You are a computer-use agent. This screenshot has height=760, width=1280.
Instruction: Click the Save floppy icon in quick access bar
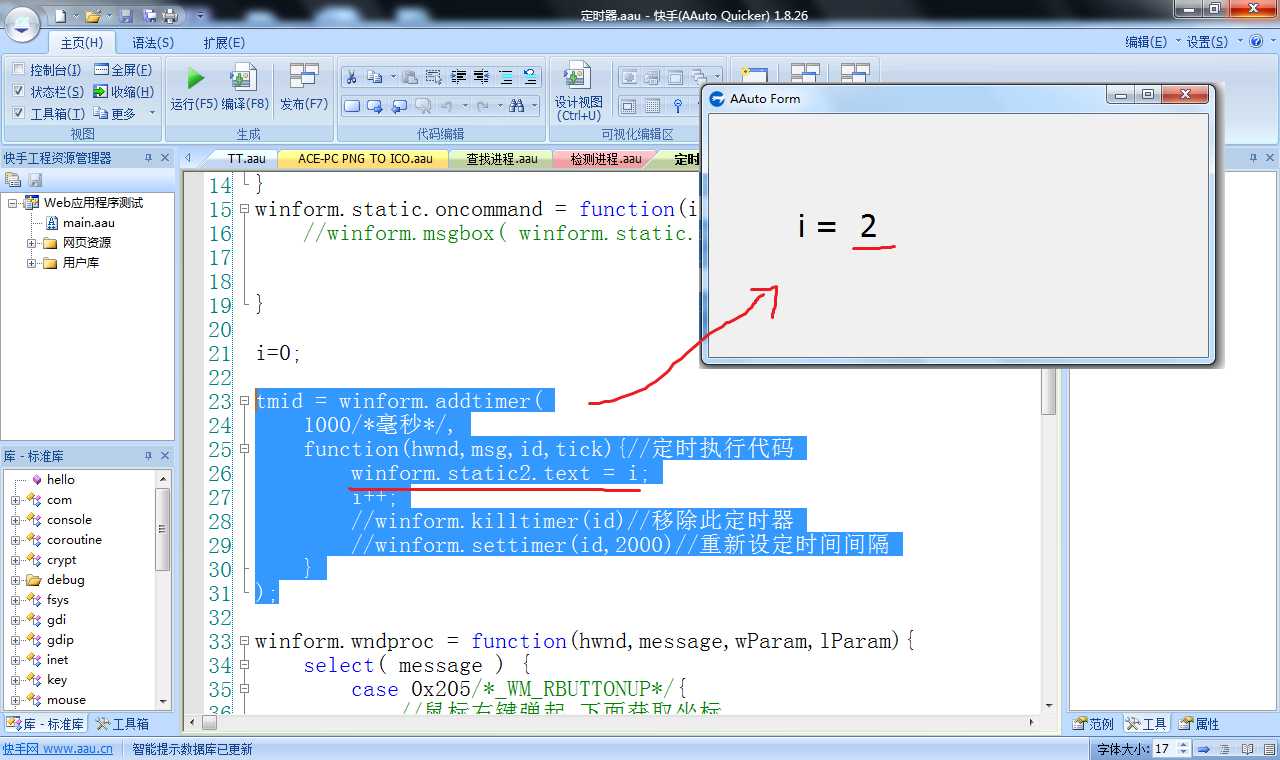point(126,16)
